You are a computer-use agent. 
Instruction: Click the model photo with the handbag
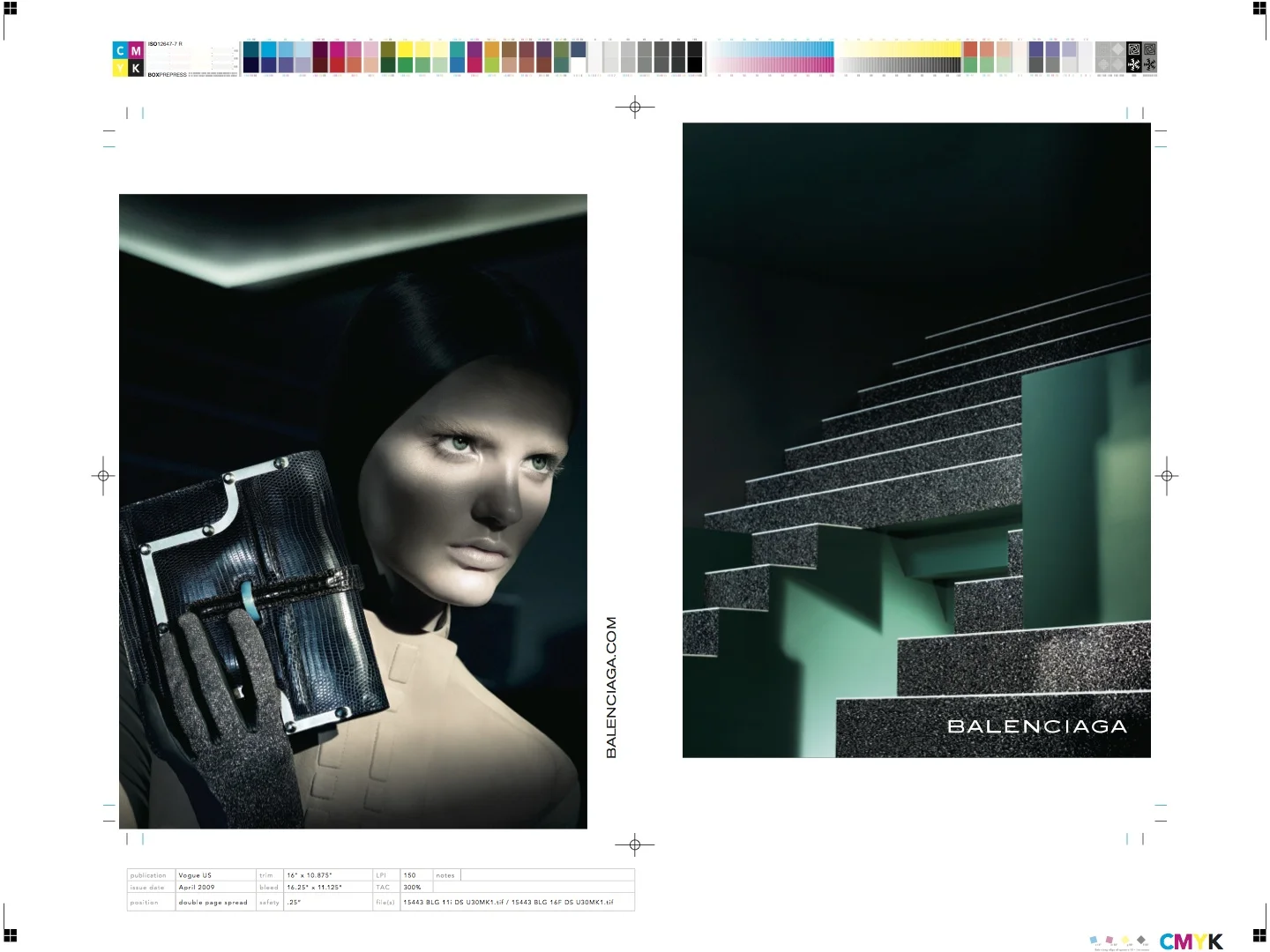(353, 511)
